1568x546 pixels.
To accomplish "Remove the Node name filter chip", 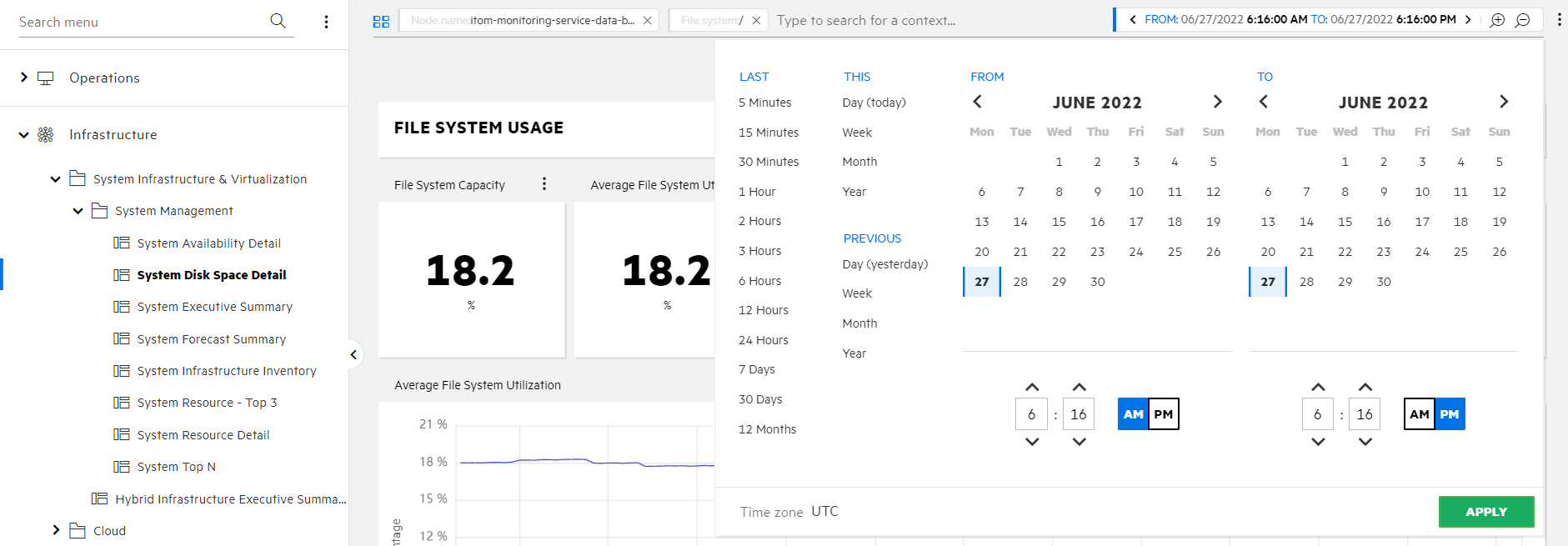I will [648, 21].
